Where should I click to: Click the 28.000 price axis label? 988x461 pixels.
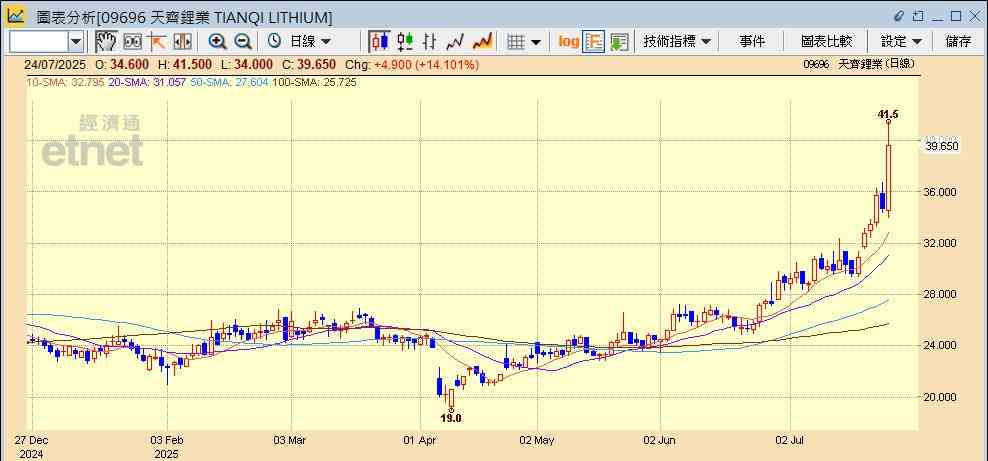coord(942,294)
